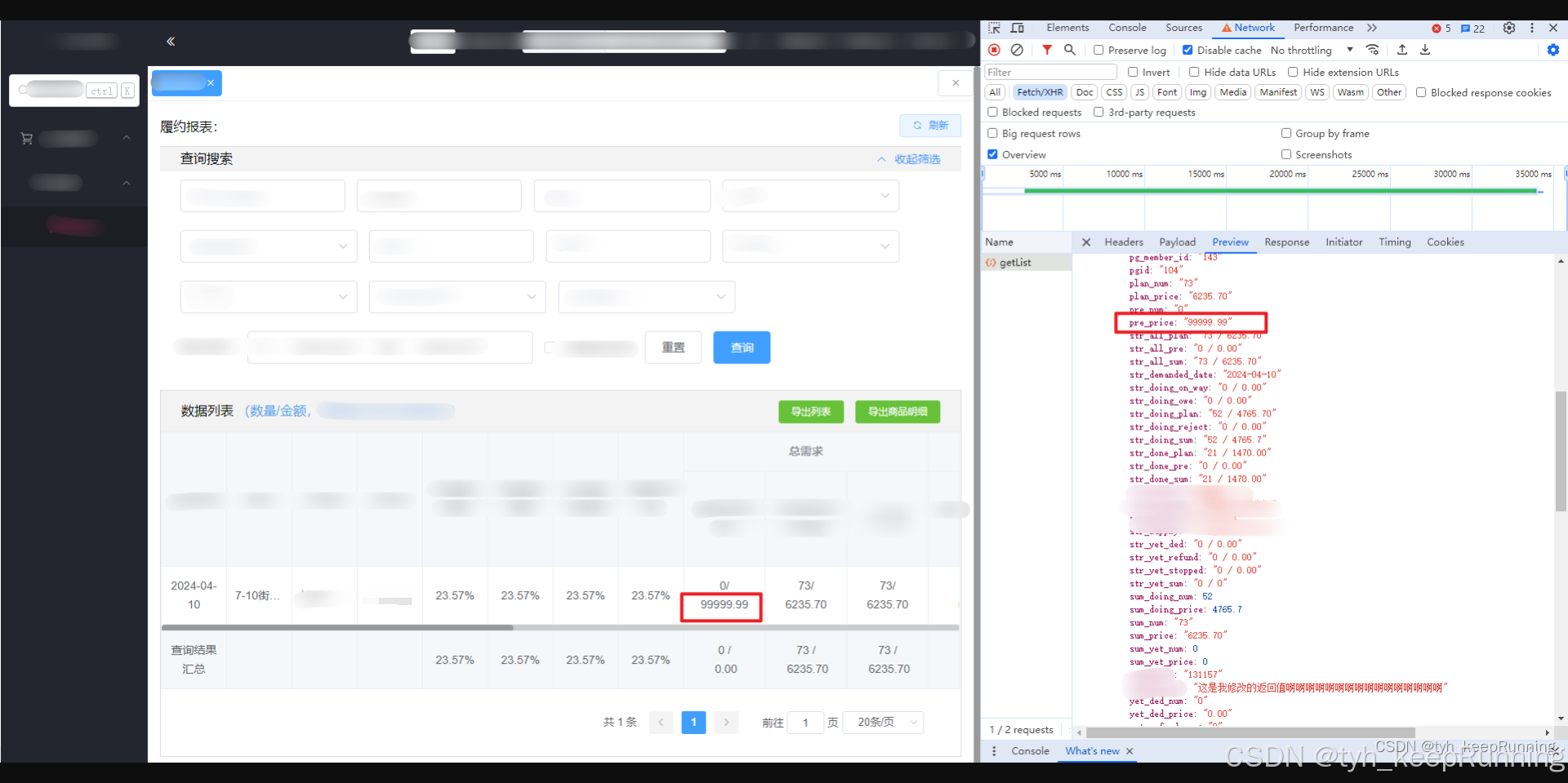Screen dimensions: 1568x783
Task: Stop recording network log
Action: pyautogui.click(x=994, y=50)
